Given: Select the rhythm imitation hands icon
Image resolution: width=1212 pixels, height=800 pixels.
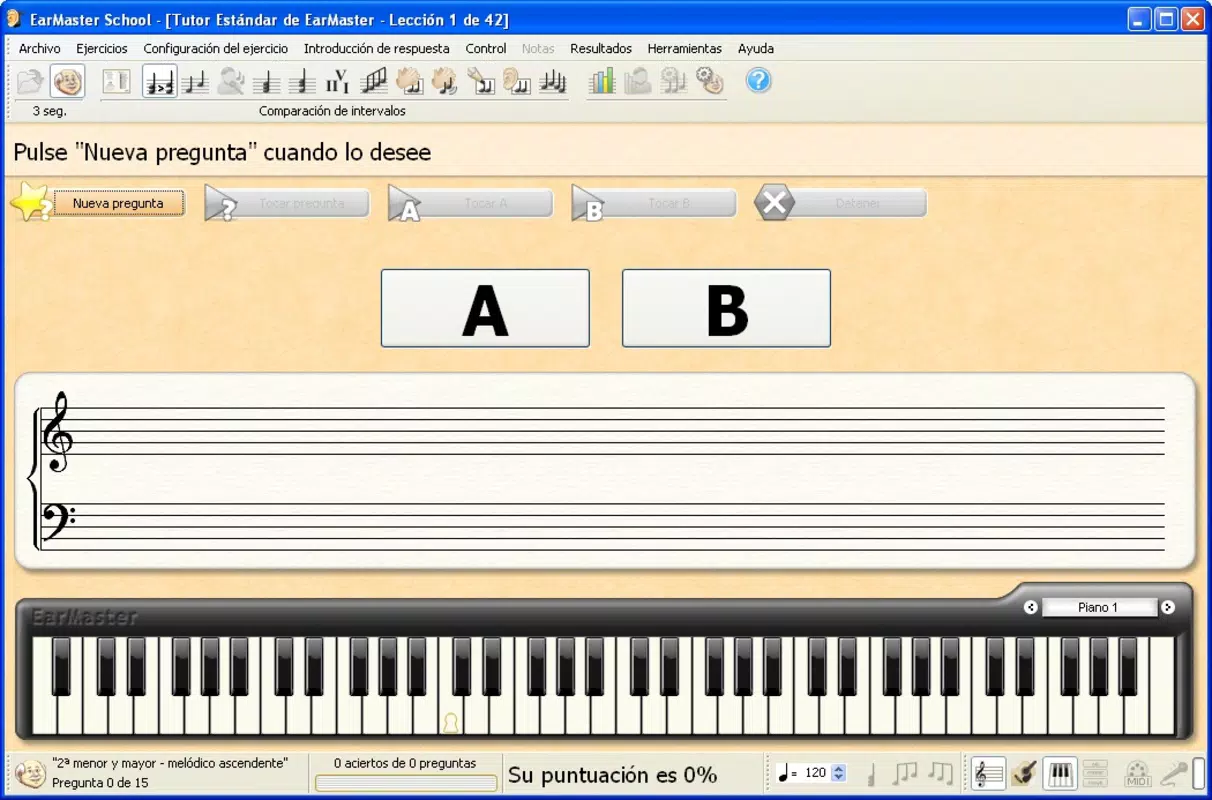Looking at the screenshot, I should click(445, 81).
